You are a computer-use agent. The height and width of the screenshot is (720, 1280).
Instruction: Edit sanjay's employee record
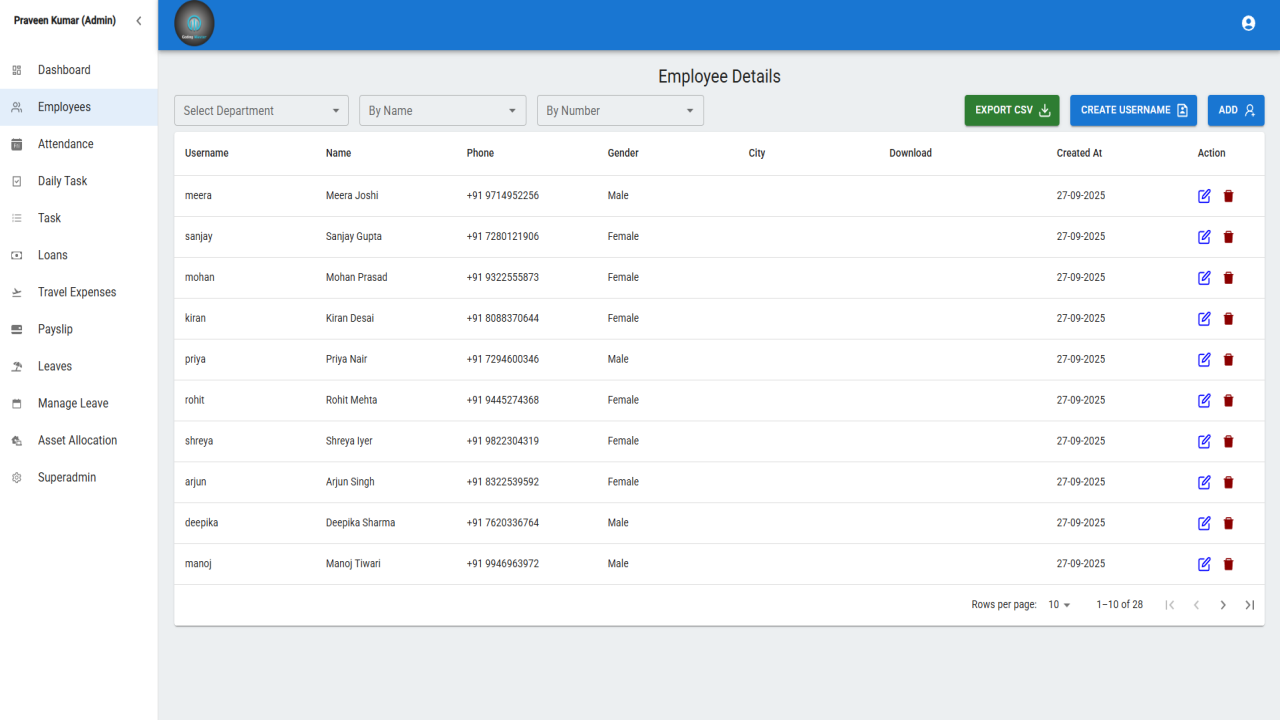pyautogui.click(x=1204, y=237)
